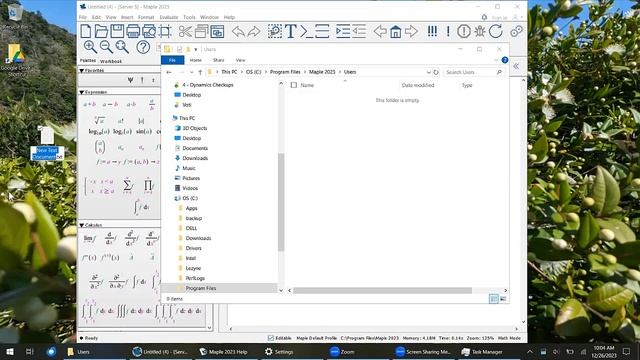This screenshot has width=640, height=360.
Task: Go forward with Maple's right arrow
Action: click(x=411, y=31)
